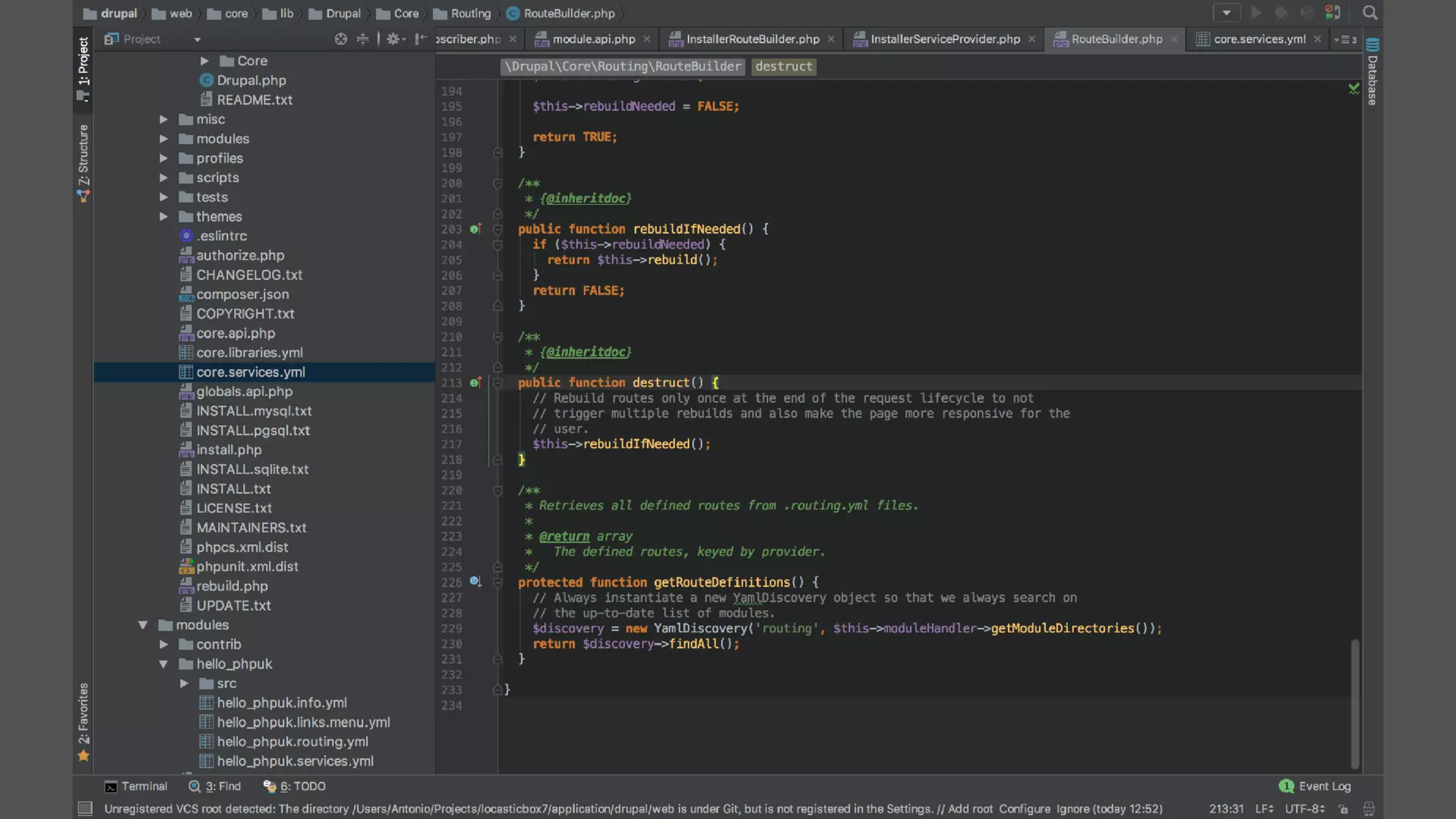The image size is (1456, 819).
Task: Open Project panel settings gear
Action: tap(393, 39)
